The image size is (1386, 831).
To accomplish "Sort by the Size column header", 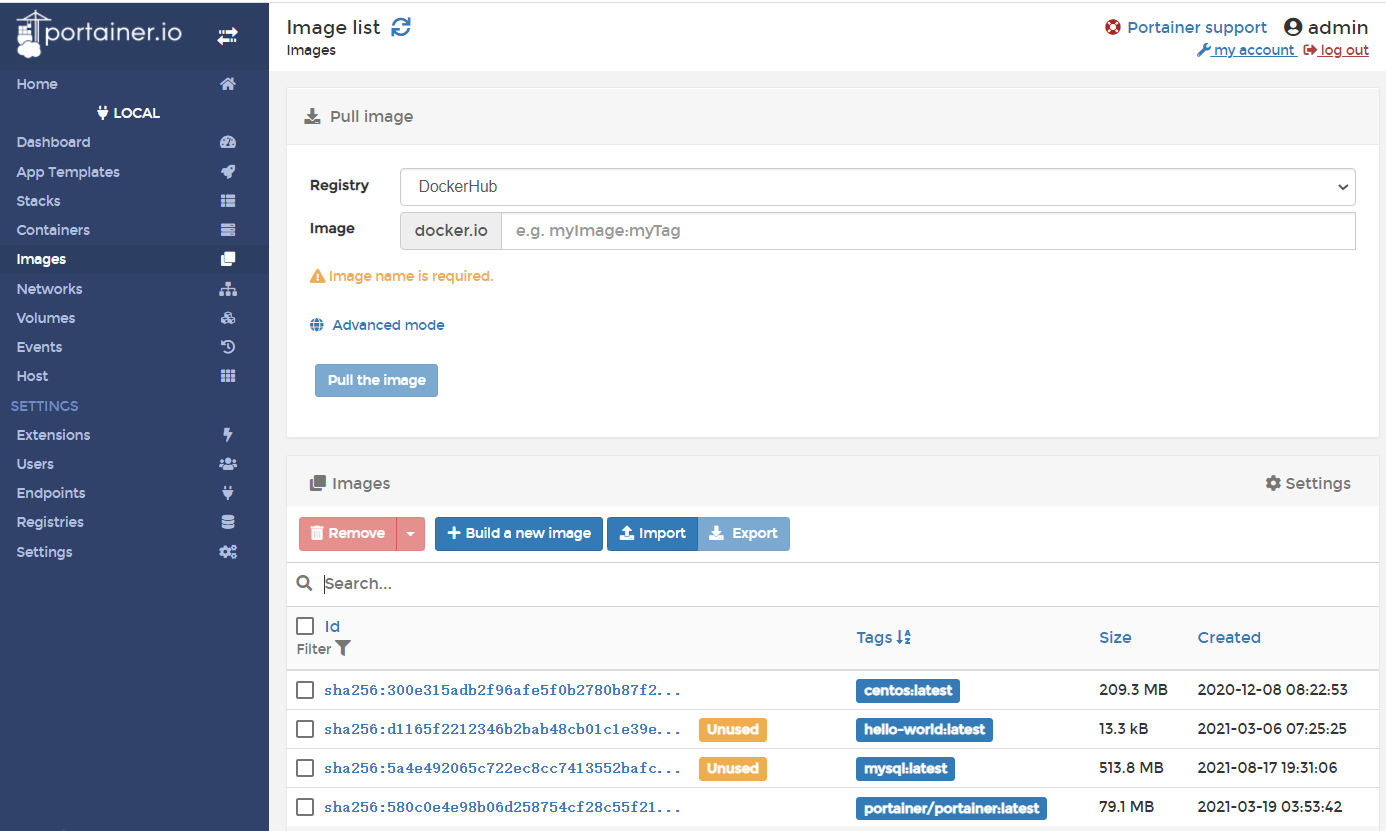I will [x=1115, y=637].
